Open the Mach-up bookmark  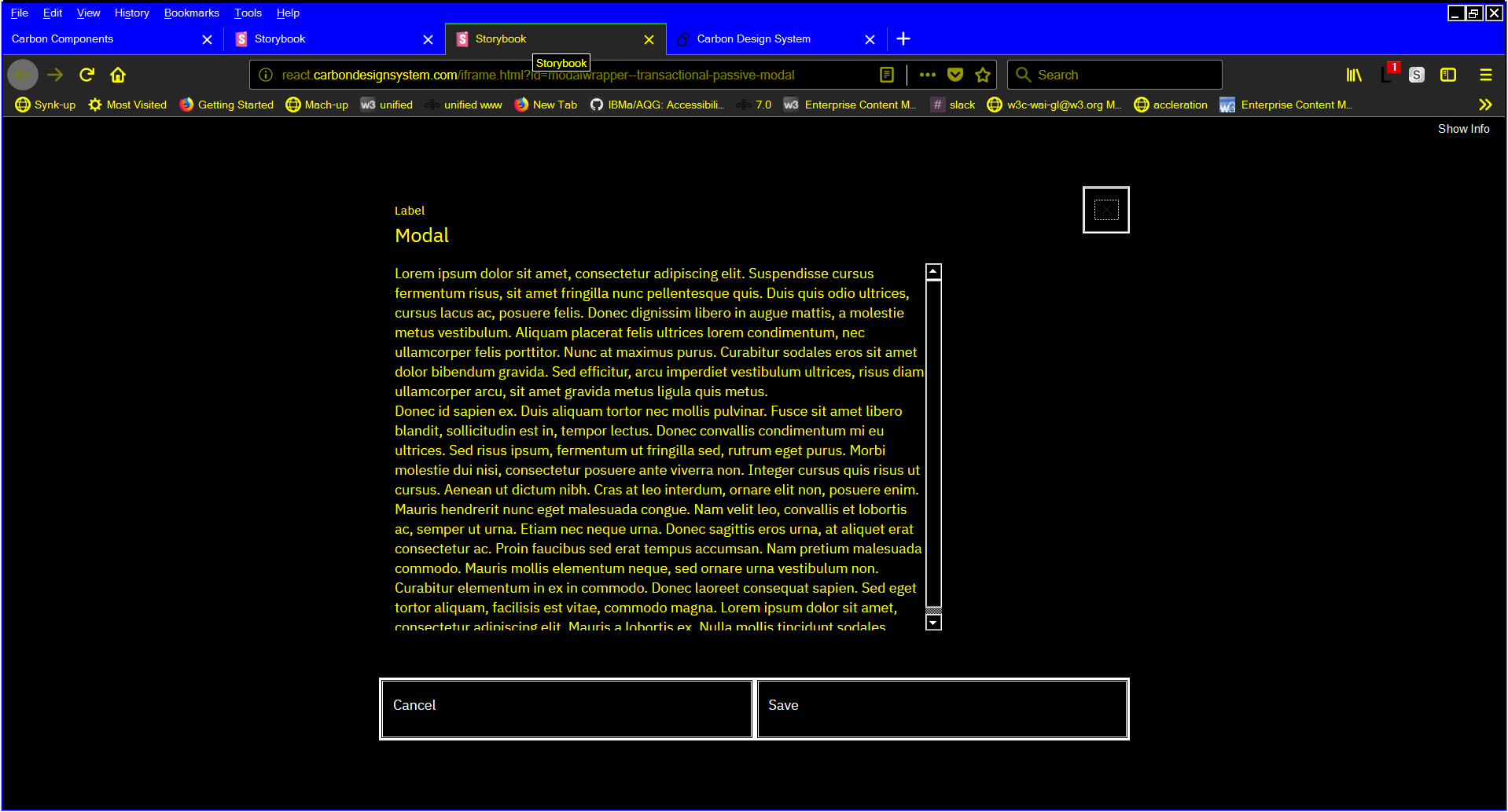pos(317,105)
